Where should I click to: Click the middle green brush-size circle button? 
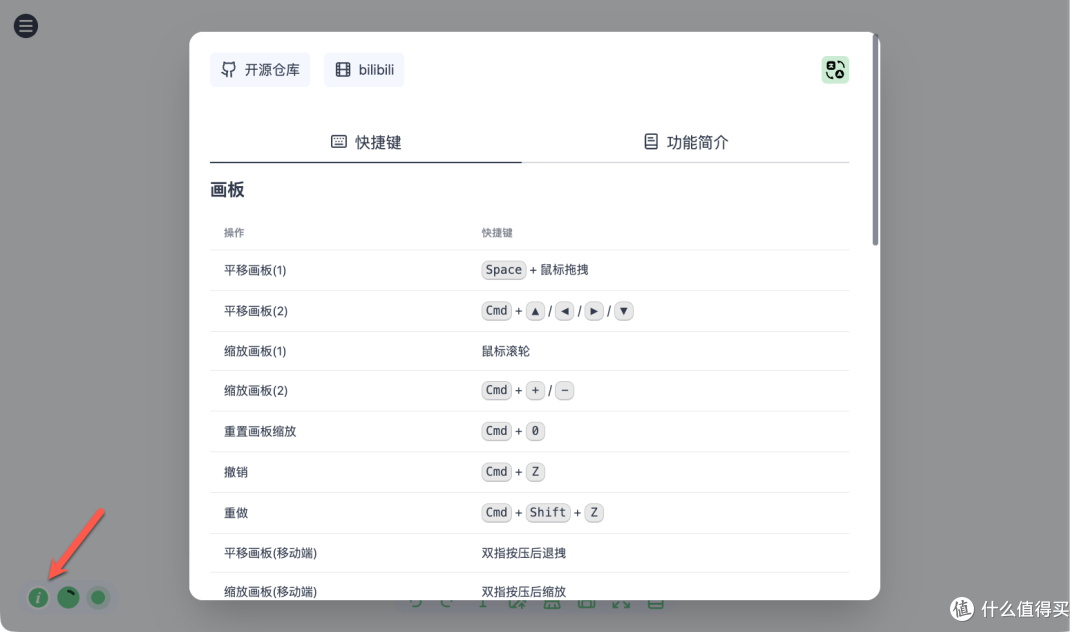[x=68, y=598]
